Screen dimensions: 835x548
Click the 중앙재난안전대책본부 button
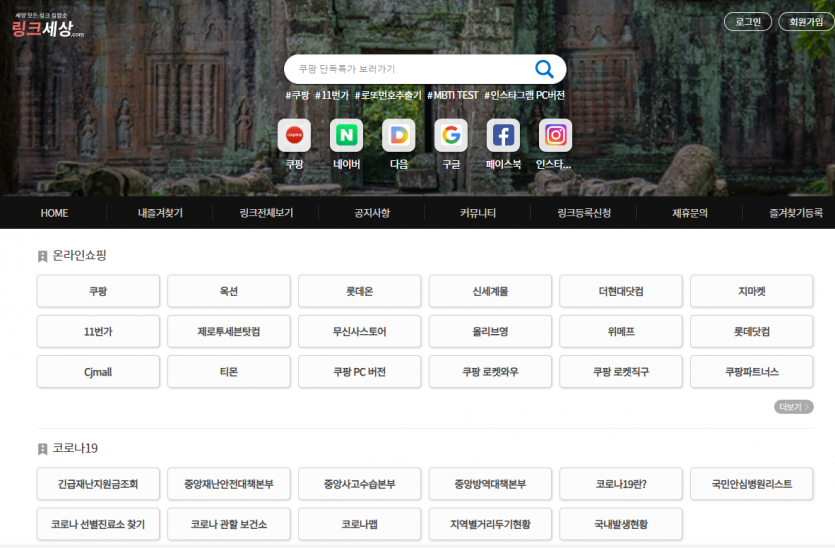(x=229, y=484)
